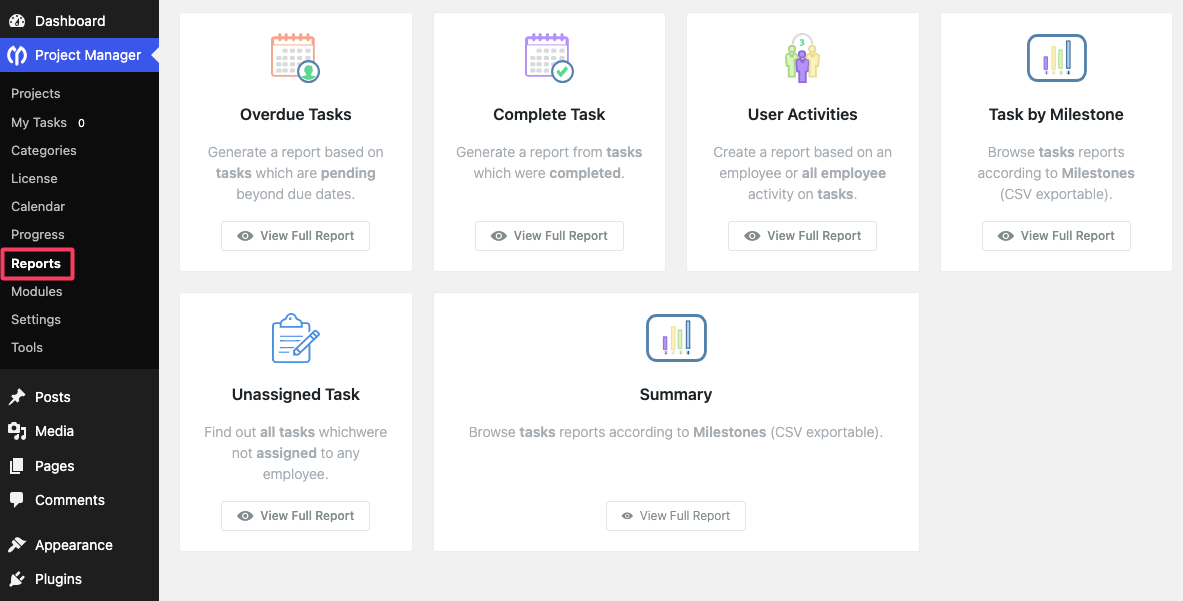Viewport: 1183px width, 601px height.
Task: Click the Summary card title
Action: click(676, 394)
